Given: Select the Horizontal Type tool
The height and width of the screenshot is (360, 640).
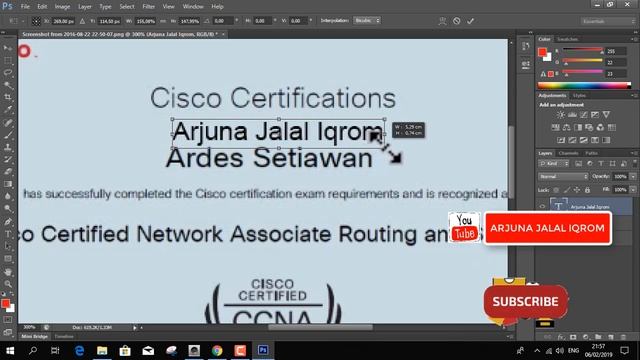Looking at the screenshot, I should click(x=8, y=234).
